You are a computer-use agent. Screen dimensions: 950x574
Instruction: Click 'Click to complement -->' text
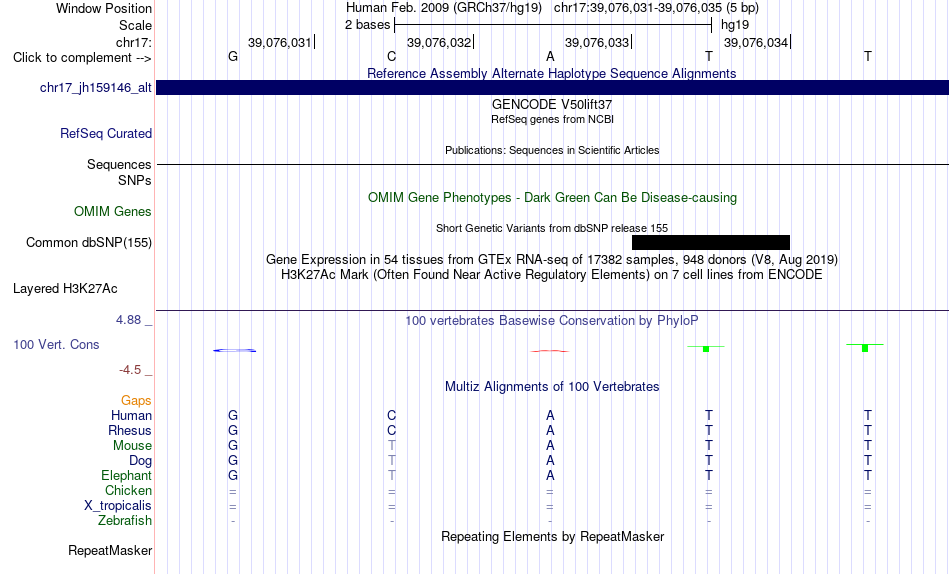click(x=82, y=58)
